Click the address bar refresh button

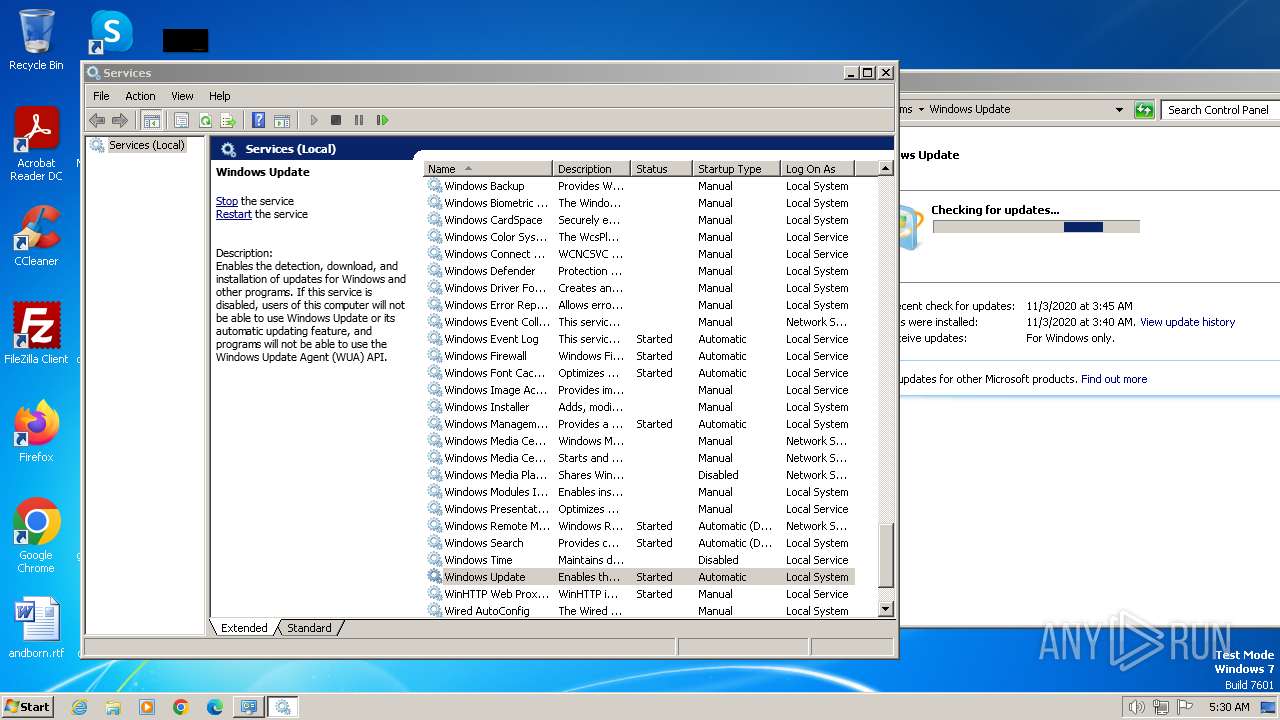pos(1144,110)
